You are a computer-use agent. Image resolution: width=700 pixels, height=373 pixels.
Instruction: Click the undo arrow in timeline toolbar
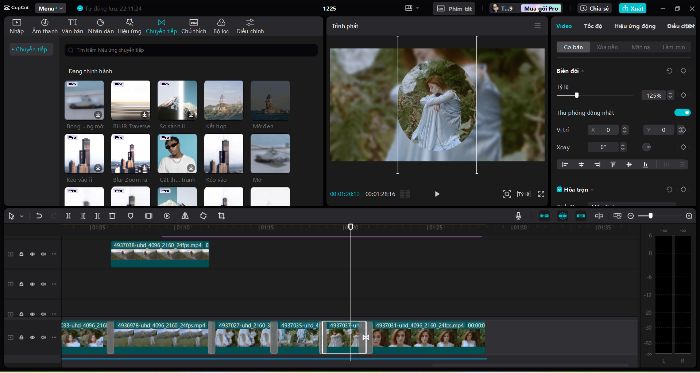tap(39, 216)
